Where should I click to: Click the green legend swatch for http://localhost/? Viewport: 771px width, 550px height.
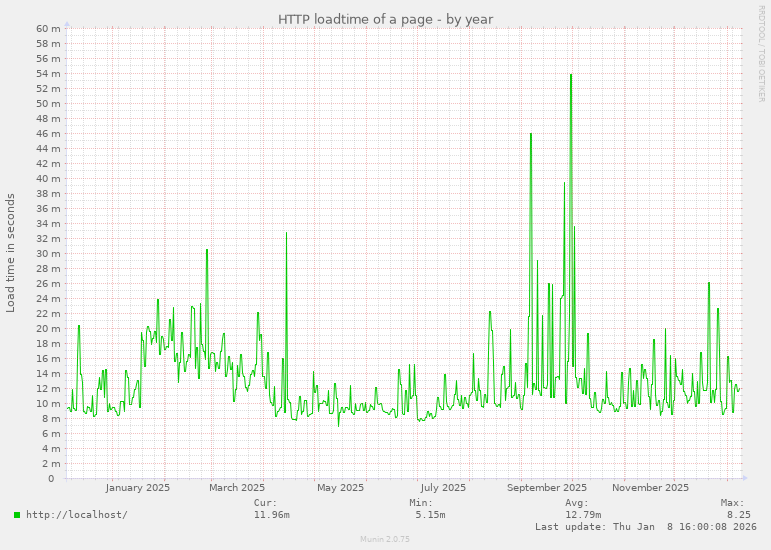pos(17,515)
